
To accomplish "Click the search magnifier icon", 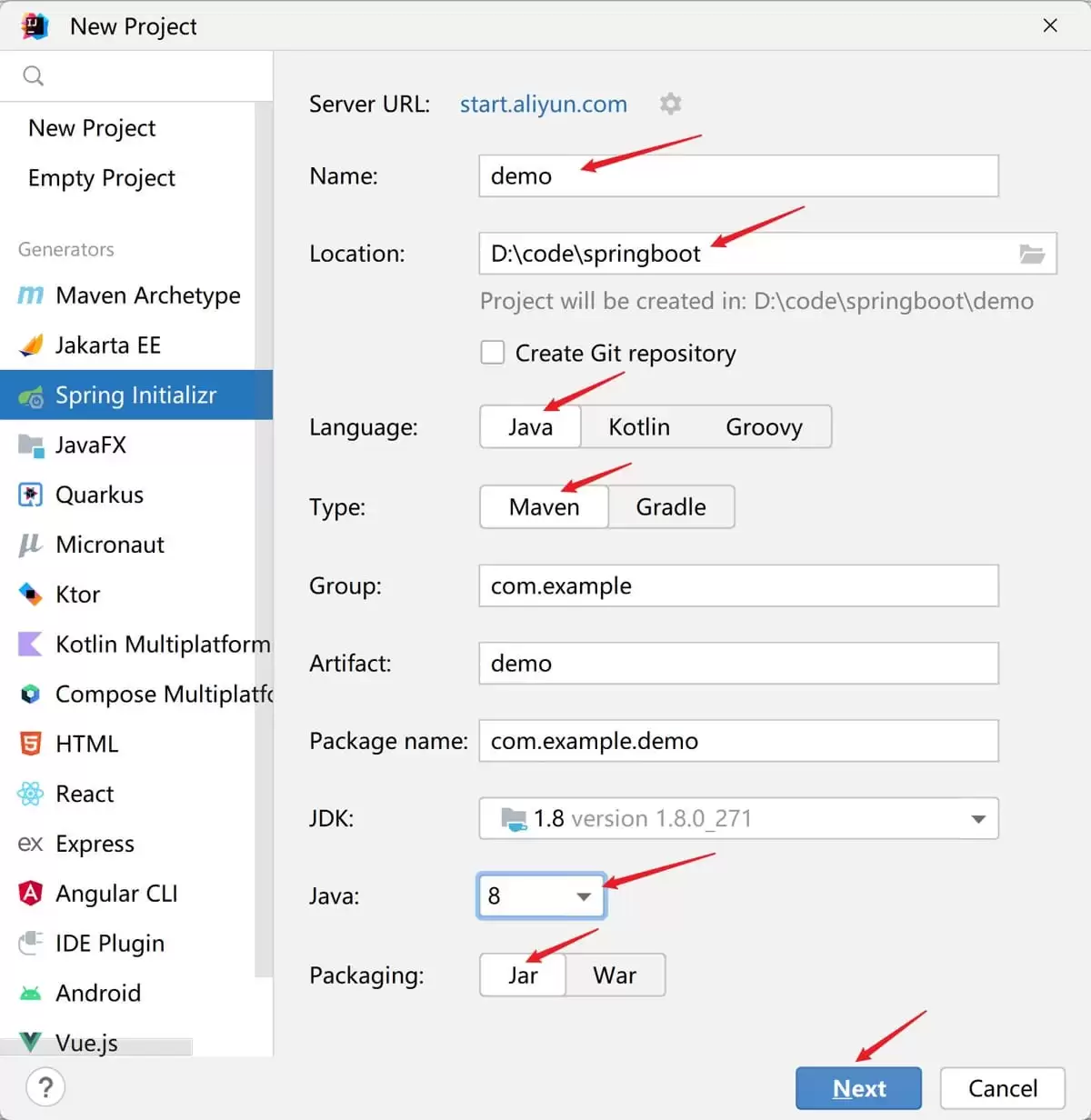I will pos(33,75).
